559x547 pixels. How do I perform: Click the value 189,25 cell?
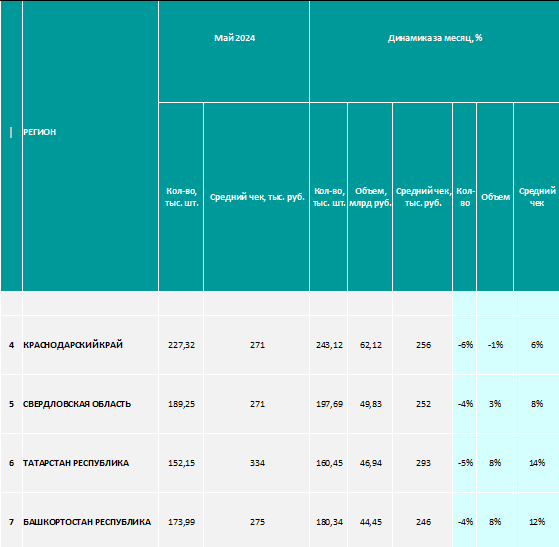(181, 404)
